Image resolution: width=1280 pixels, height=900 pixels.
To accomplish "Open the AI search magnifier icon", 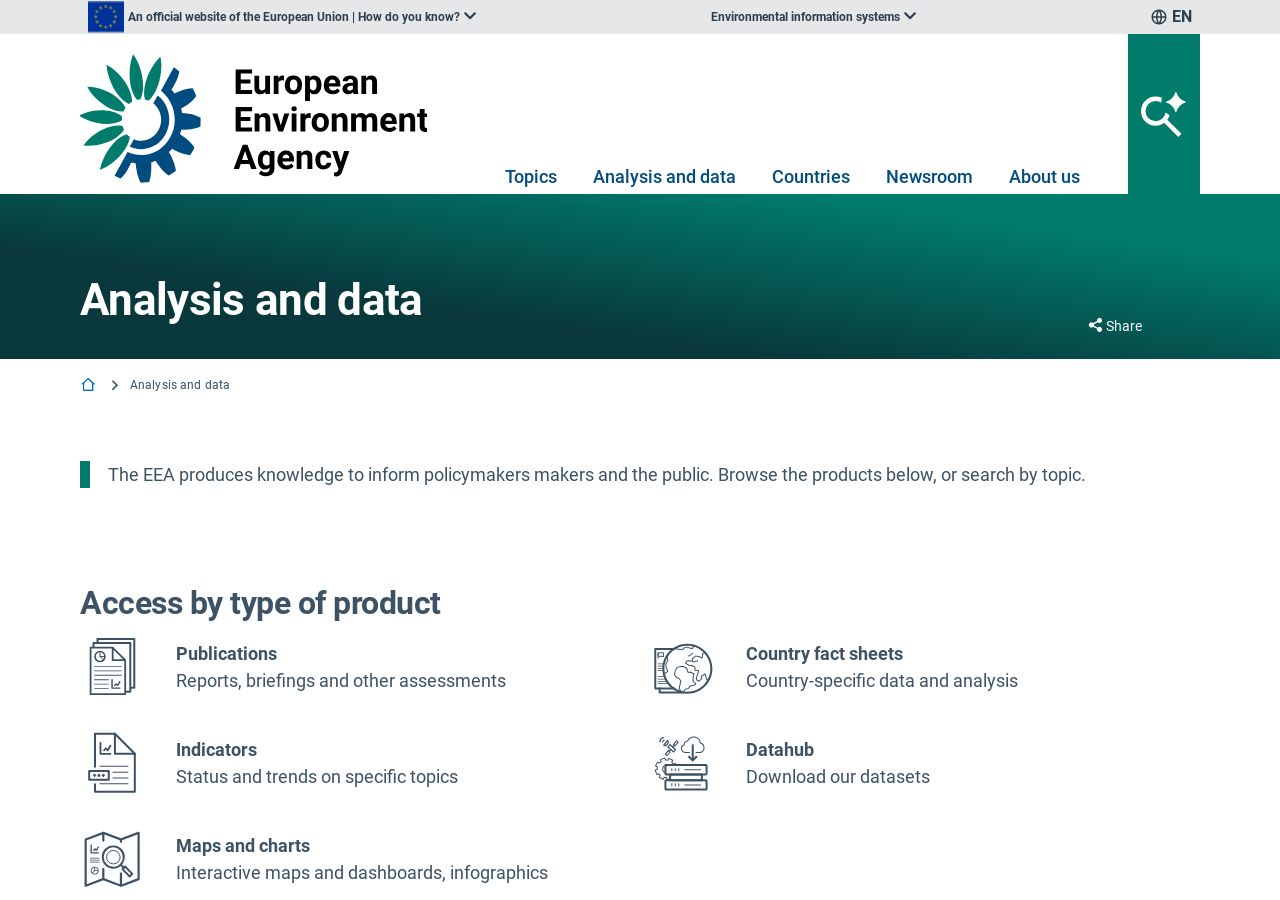I will [x=1163, y=114].
